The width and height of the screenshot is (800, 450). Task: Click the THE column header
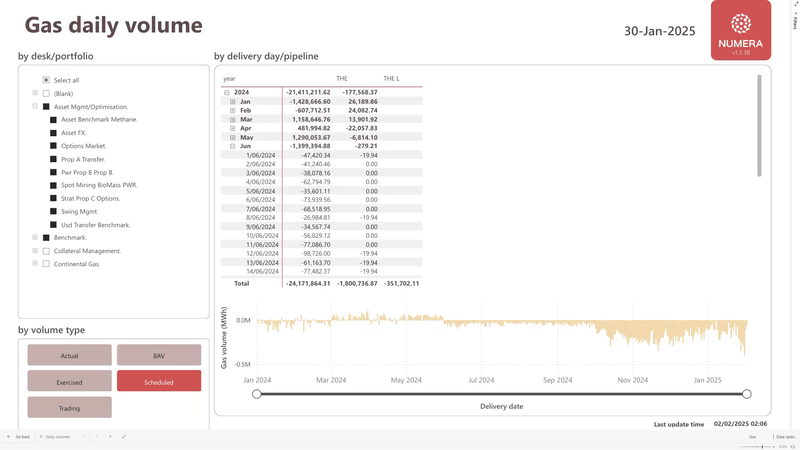coord(342,79)
